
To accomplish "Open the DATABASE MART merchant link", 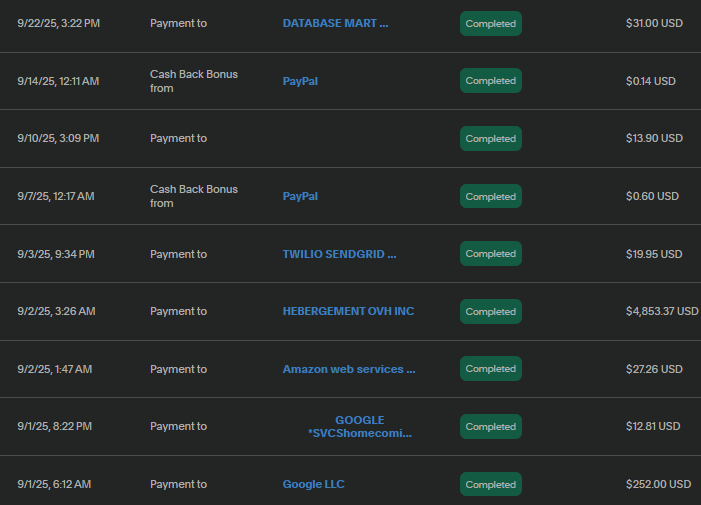I will point(335,23).
